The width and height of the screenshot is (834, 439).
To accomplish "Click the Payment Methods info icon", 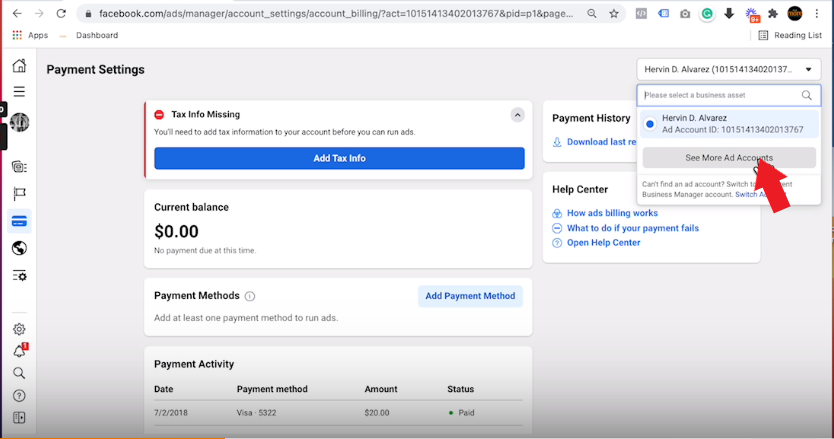I will tap(249, 296).
